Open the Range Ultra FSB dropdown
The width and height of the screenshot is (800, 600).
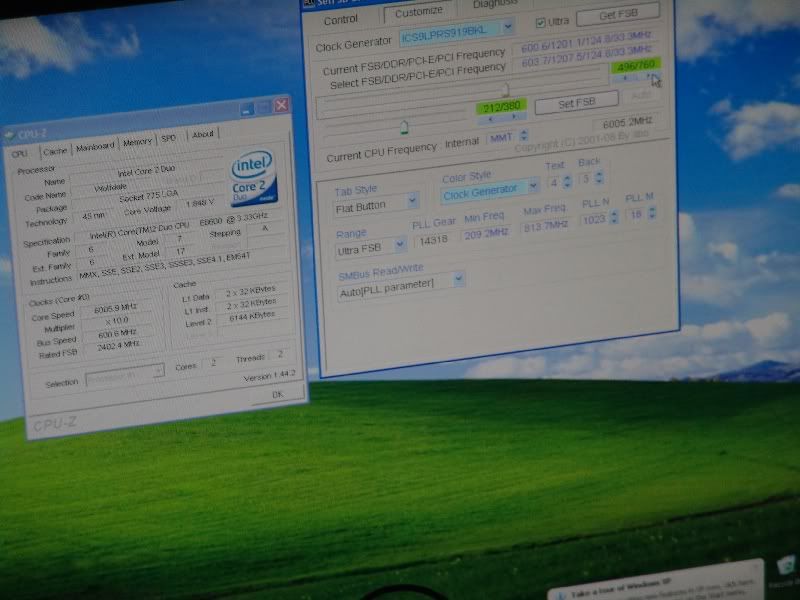click(x=399, y=244)
